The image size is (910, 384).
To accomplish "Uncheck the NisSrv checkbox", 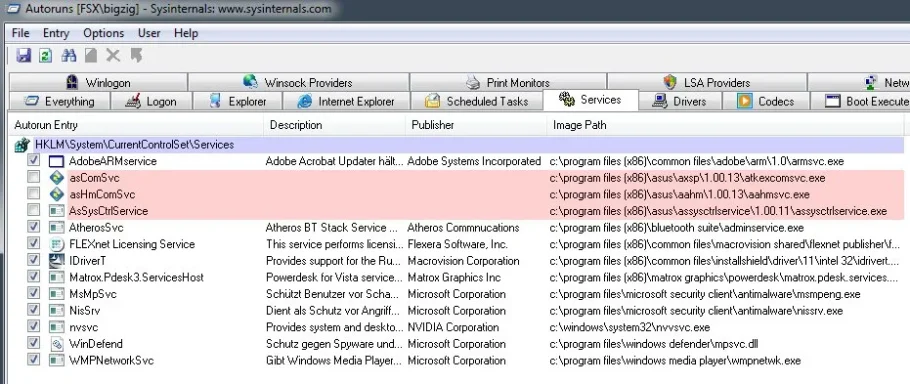I will pos(34,309).
